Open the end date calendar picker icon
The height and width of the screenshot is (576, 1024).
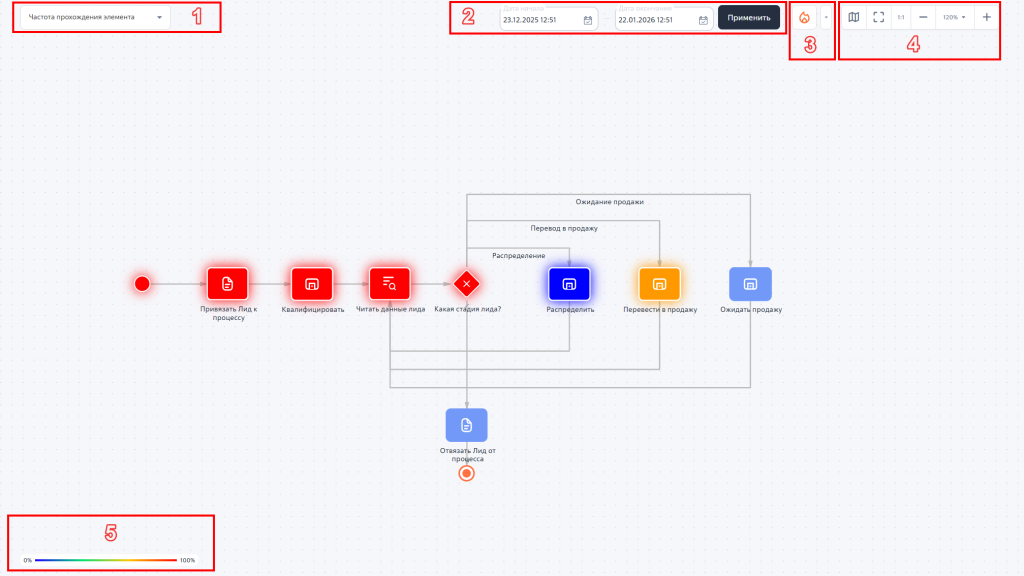pyautogui.click(x=703, y=19)
